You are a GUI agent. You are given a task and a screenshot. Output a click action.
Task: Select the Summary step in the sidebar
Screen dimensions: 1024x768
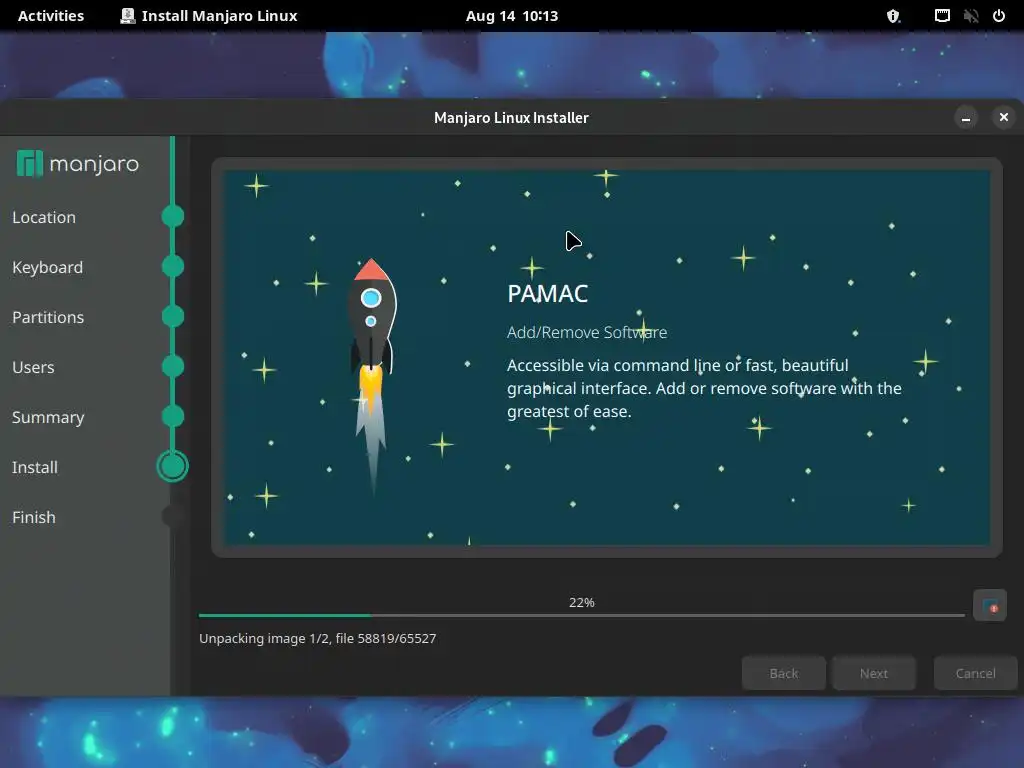(x=48, y=417)
